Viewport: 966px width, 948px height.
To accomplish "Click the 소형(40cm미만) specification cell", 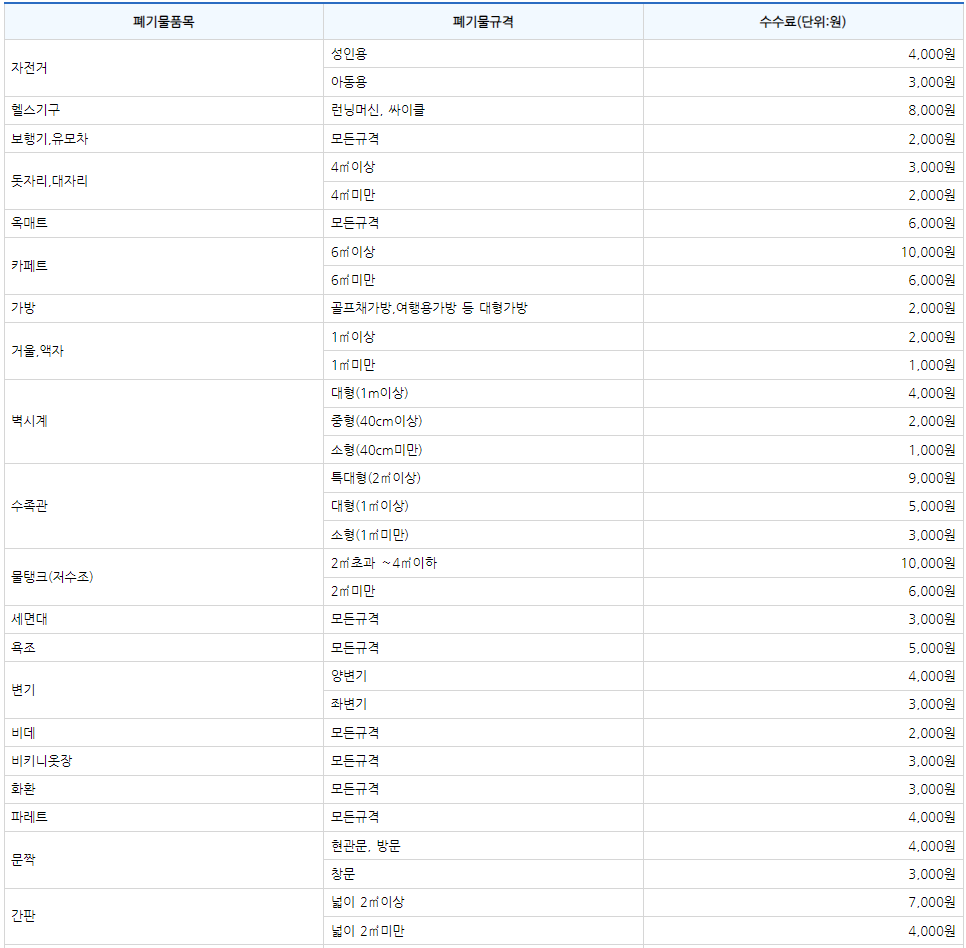I will [484, 450].
